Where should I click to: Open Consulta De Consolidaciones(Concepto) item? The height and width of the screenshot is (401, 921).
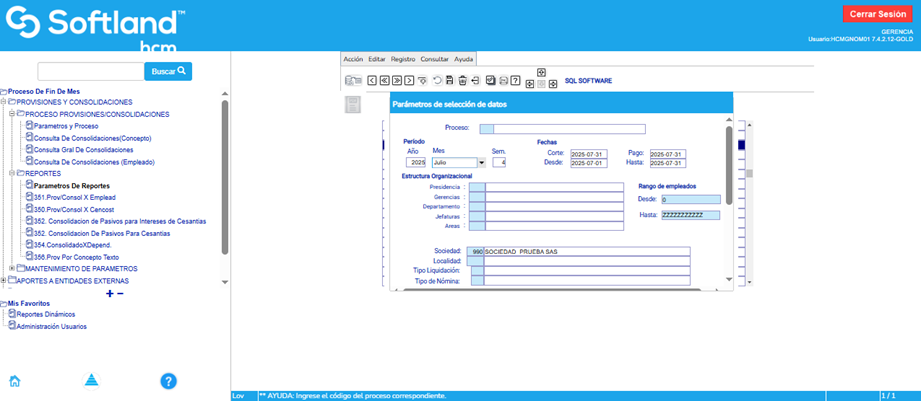(x=93, y=138)
